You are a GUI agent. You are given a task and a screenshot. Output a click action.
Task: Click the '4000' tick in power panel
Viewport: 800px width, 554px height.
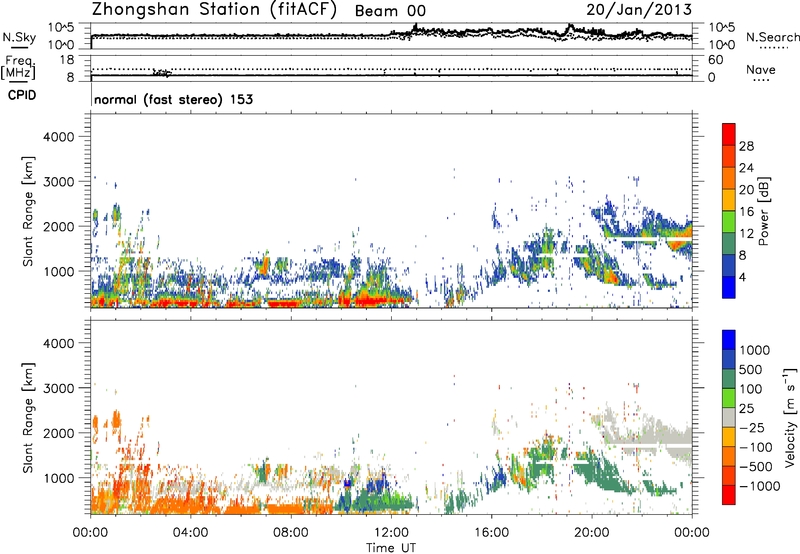[58, 137]
